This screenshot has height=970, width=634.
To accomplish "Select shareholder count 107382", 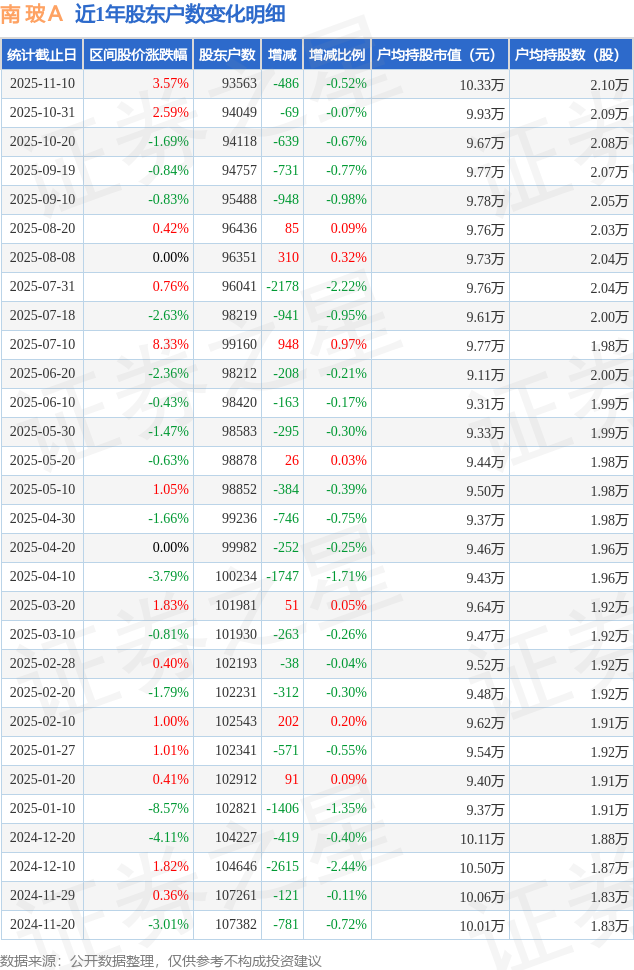I will (236, 925).
